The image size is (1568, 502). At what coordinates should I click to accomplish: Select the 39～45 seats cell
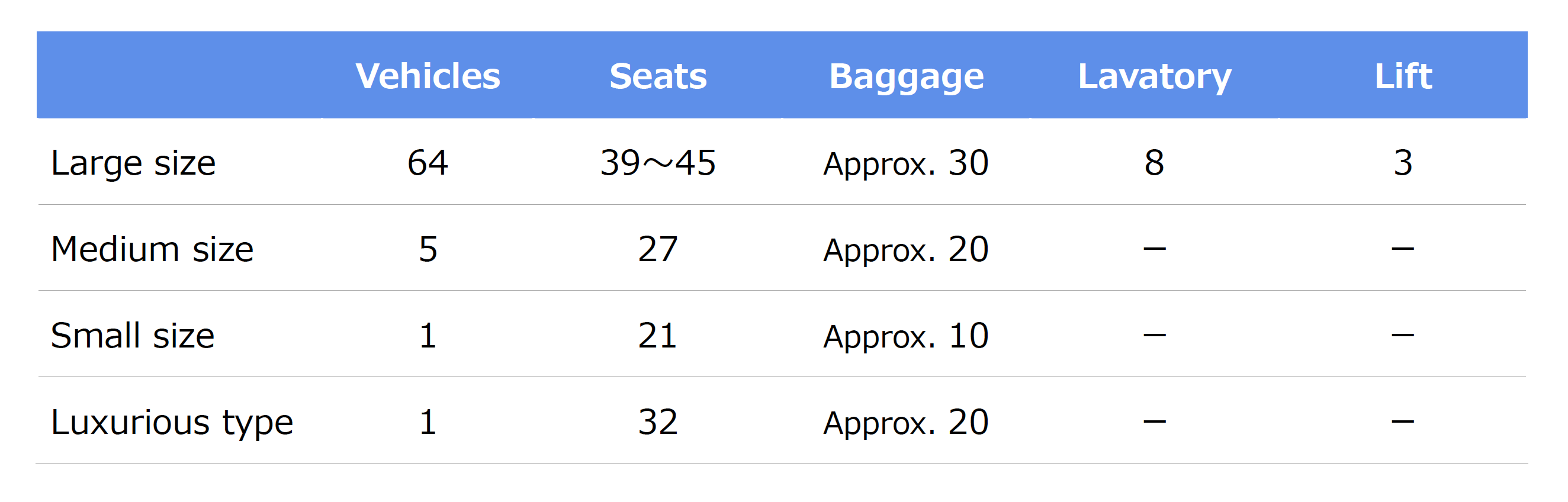[x=657, y=163]
